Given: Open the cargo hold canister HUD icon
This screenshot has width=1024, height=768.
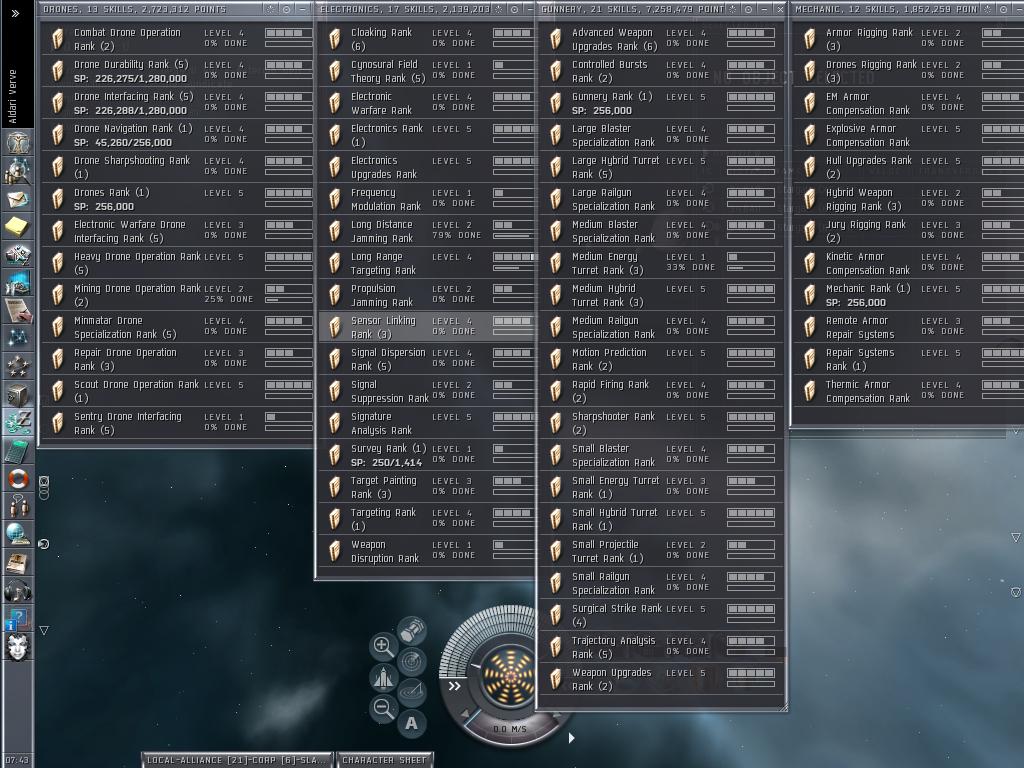Looking at the screenshot, I should [x=412, y=631].
